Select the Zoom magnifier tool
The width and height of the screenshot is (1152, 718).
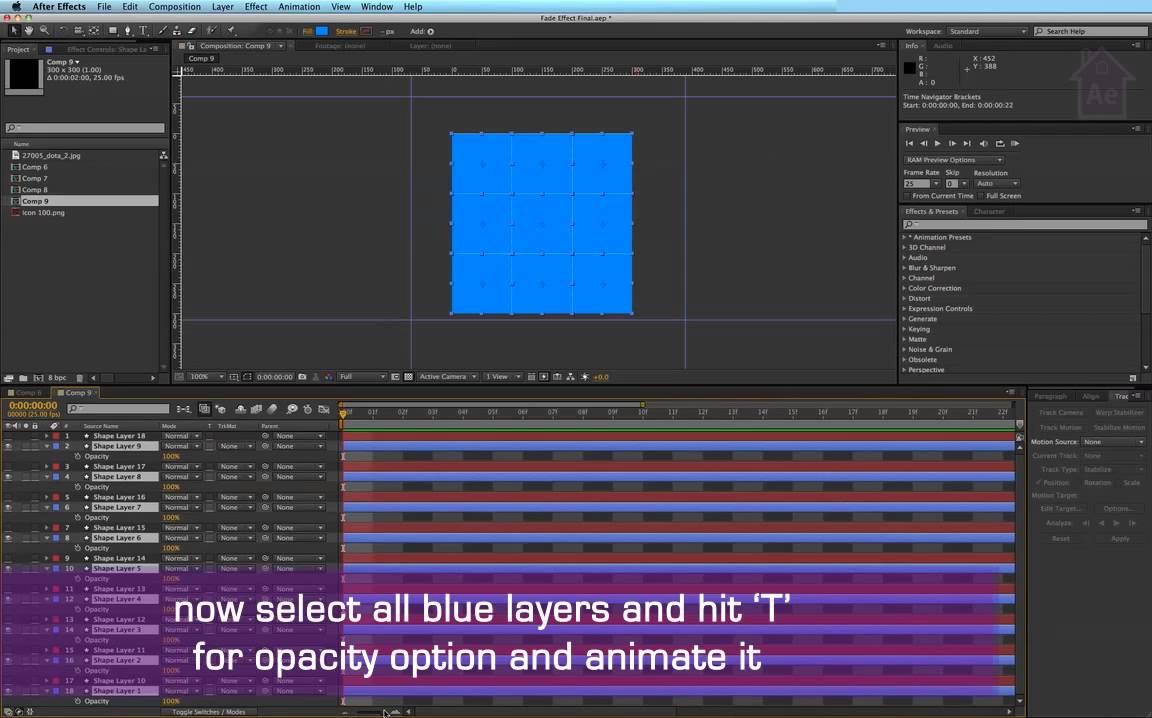click(x=45, y=31)
